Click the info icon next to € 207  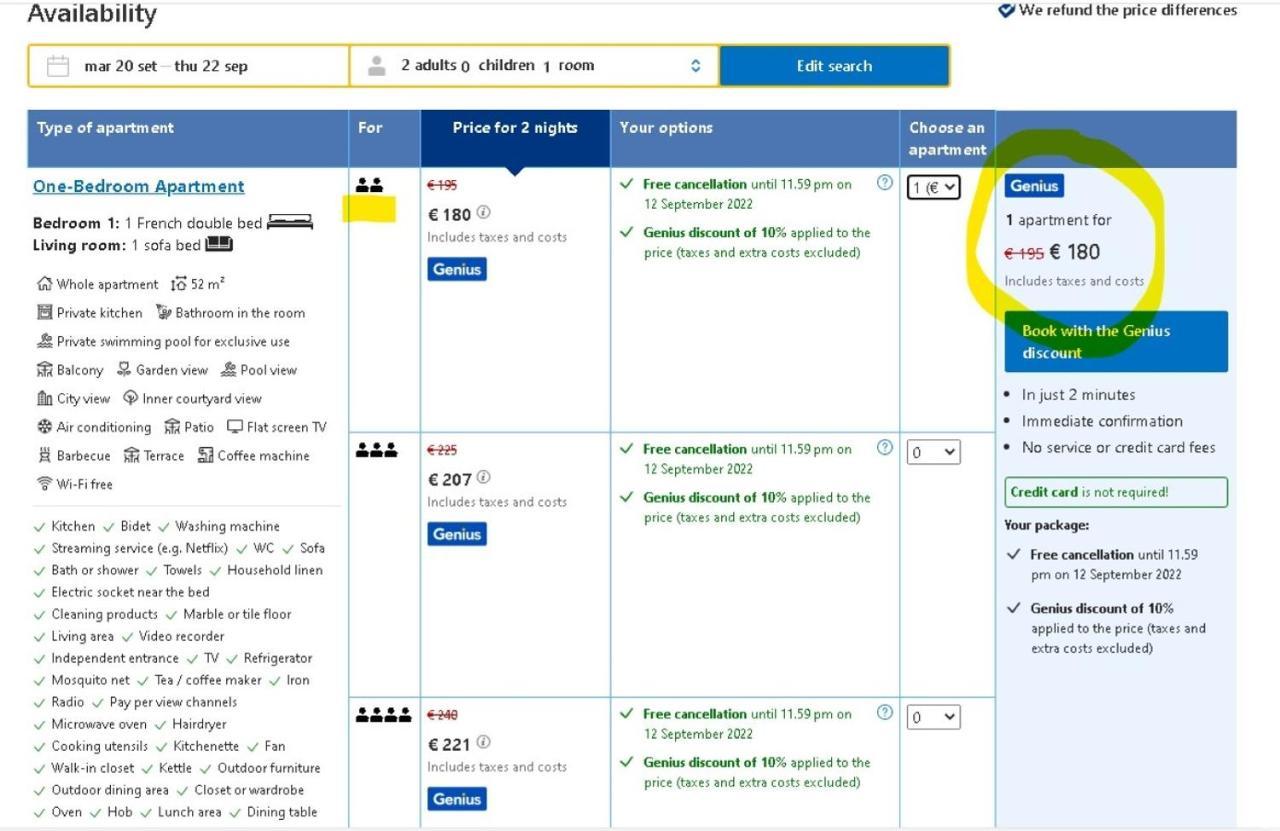coord(484,477)
